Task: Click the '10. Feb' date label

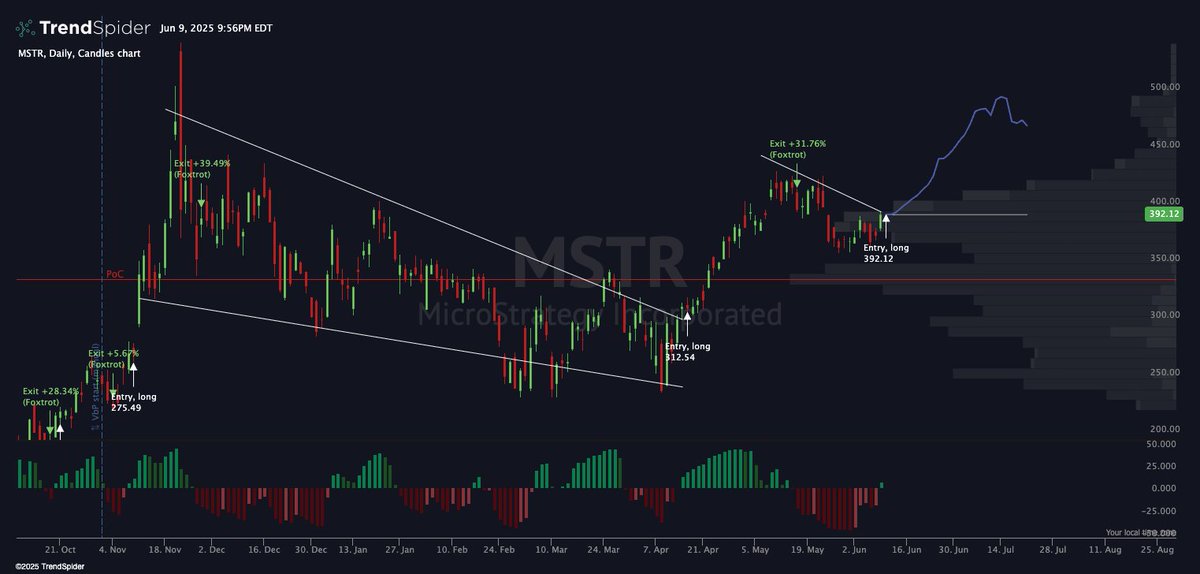Action: 454,550
